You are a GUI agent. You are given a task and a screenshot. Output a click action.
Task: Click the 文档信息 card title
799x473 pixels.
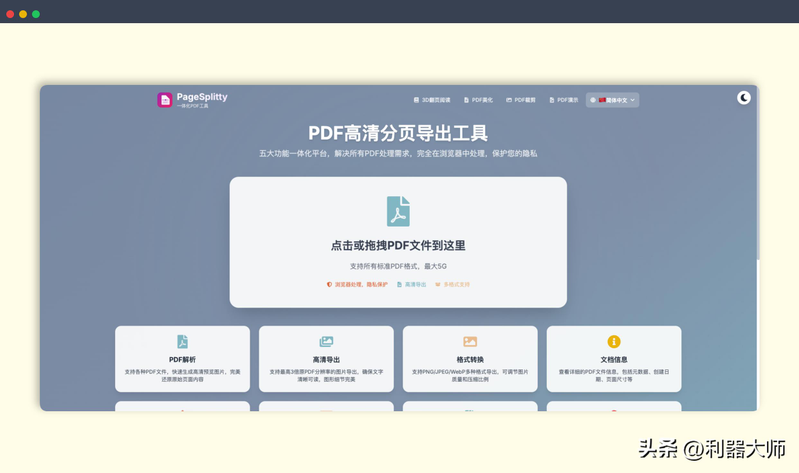(x=614, y=359)
